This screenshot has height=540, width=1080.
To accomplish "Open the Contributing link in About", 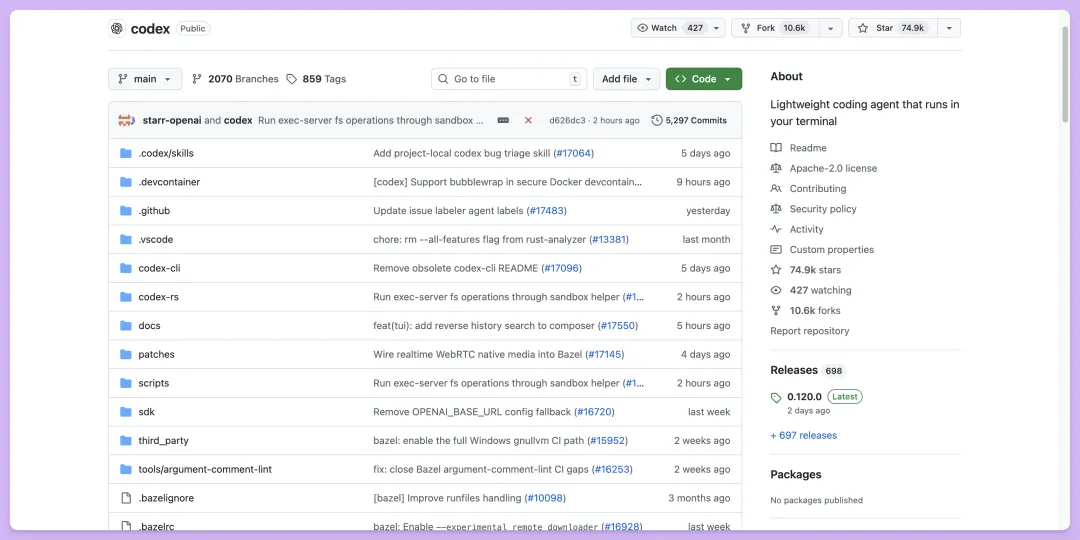I will coord(818,189).
